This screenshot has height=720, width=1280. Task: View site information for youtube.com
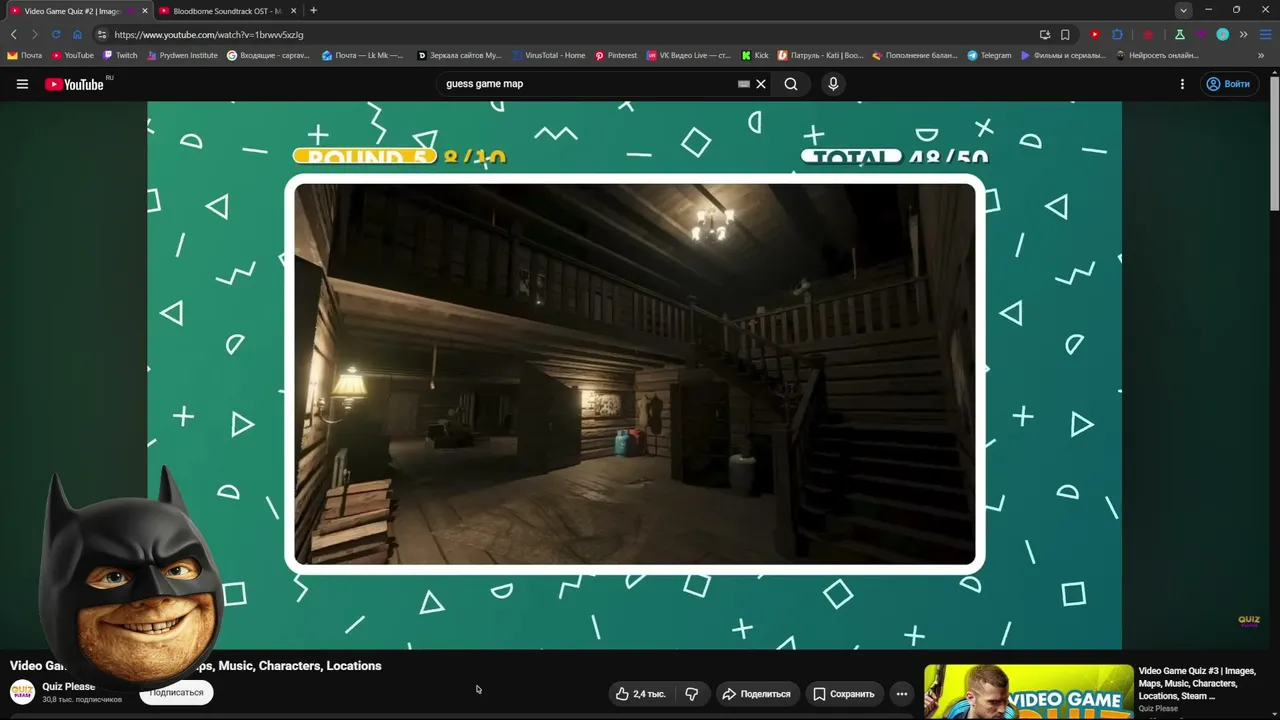click(102, 34)
